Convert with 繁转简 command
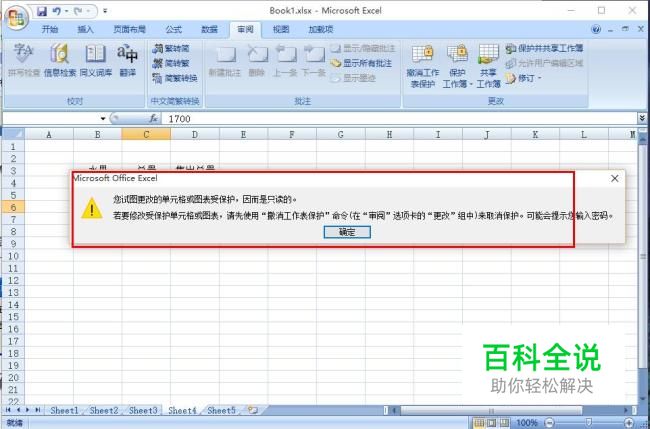Screen dimensions: 650x429 [171, 48]
